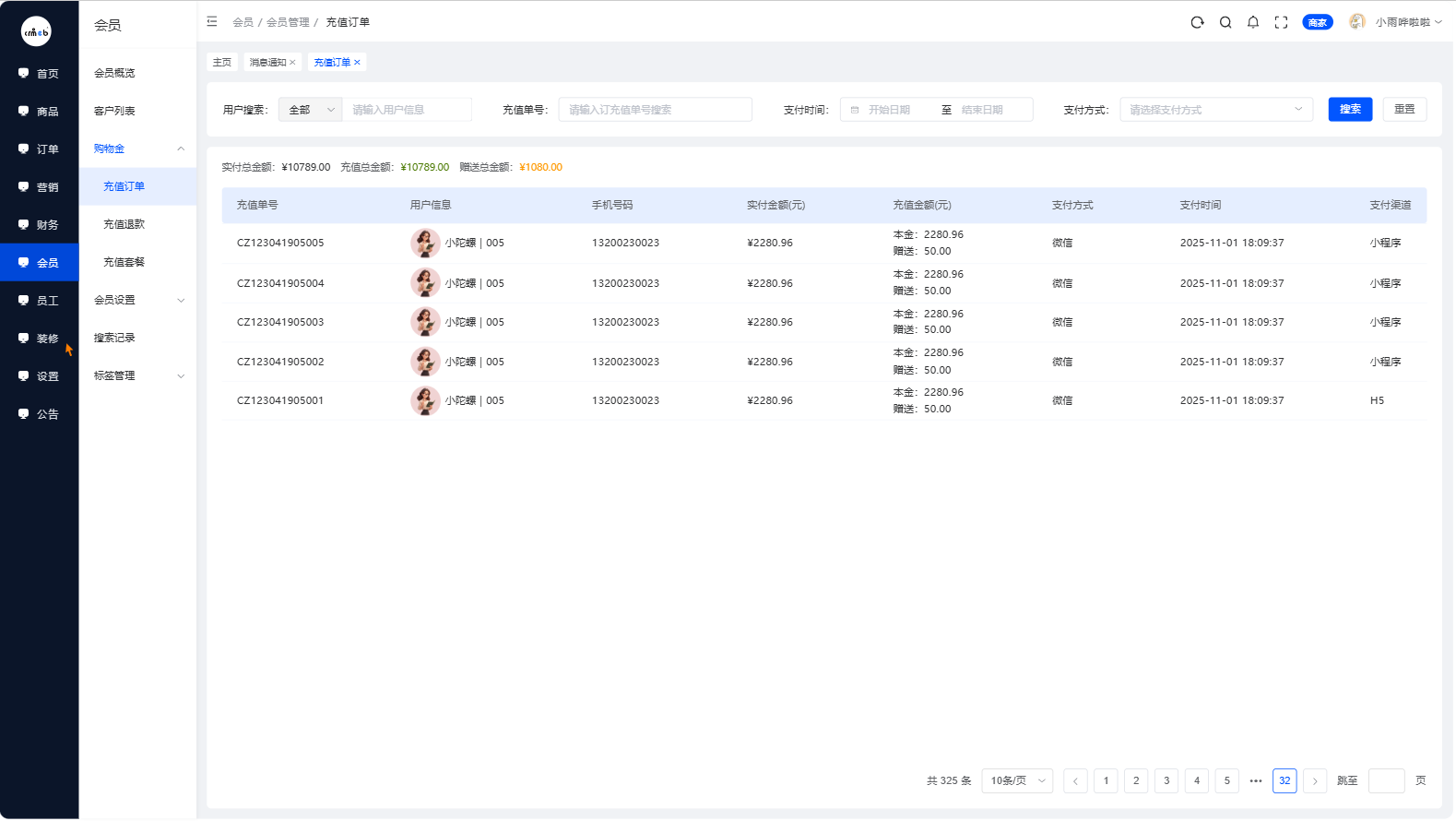Viewport: 1456px width, 821px height.
Task: Click user avatar in first table row
Action: pos(425,244)
